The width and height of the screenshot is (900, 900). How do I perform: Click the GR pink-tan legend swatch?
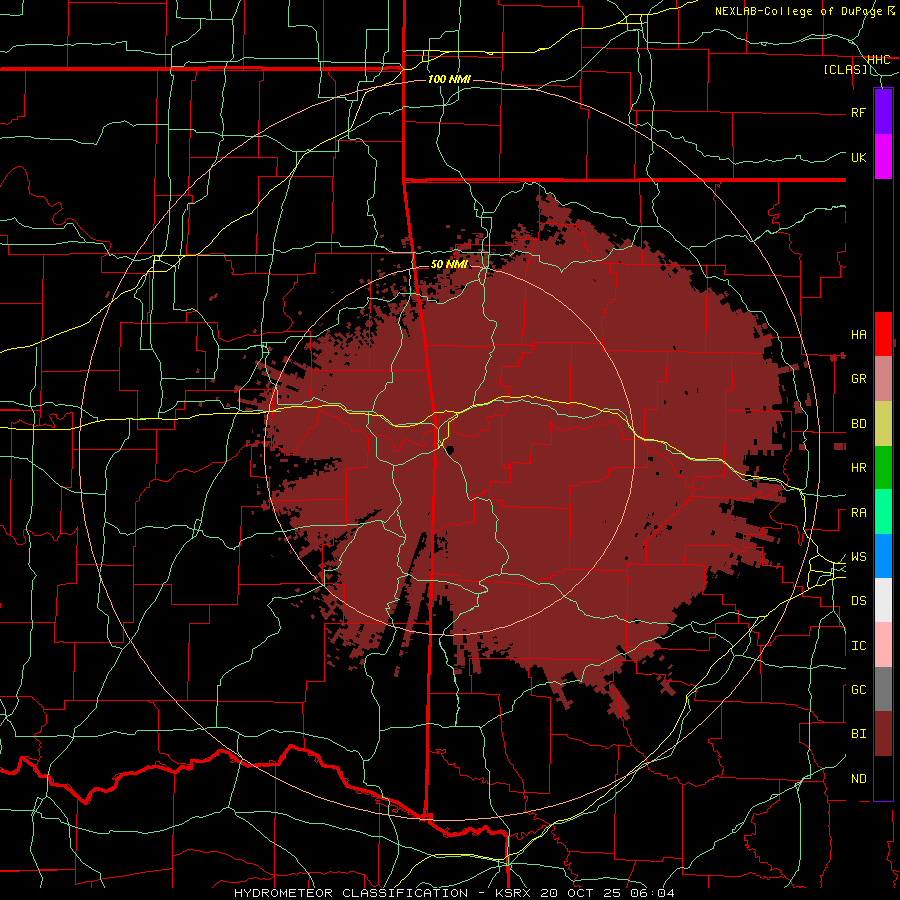(x=883, y=378)
